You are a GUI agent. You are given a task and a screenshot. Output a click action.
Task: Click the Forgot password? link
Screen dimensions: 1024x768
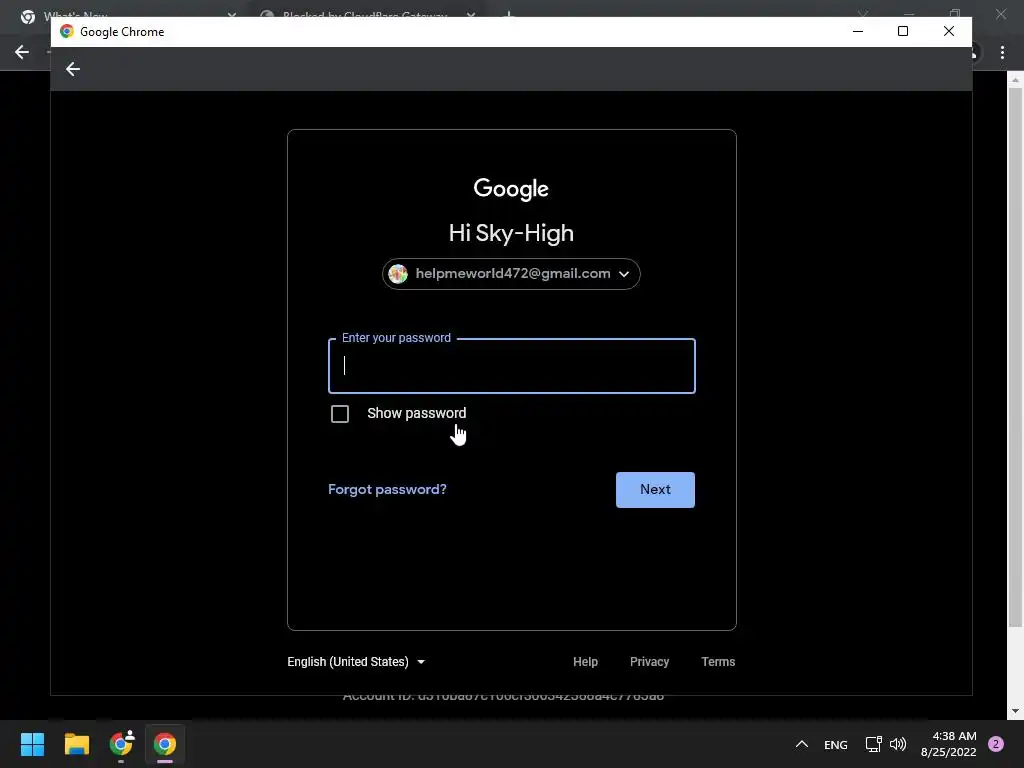click(x=387, y=490)
